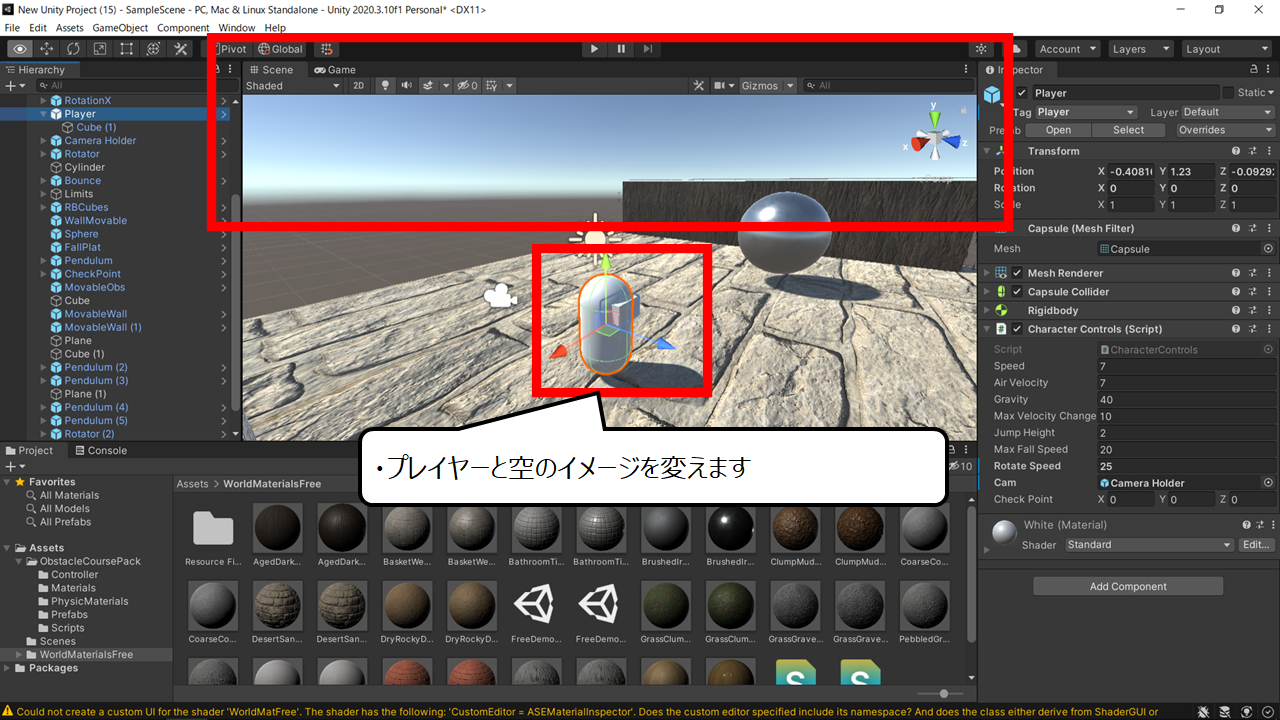Toggle scene lighting bulb icon
Screen dimensions: 1280x720
(x=386, y=86)
